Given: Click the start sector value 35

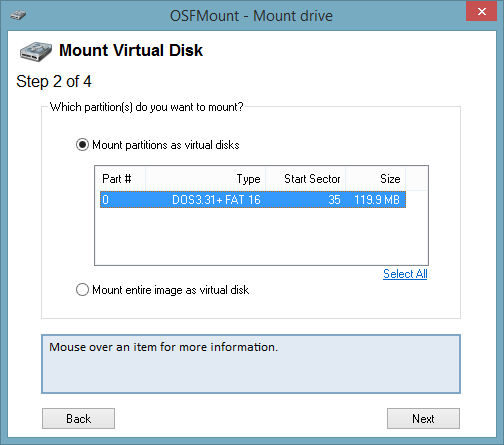Looking at the screenshot, I should point(334,199).
